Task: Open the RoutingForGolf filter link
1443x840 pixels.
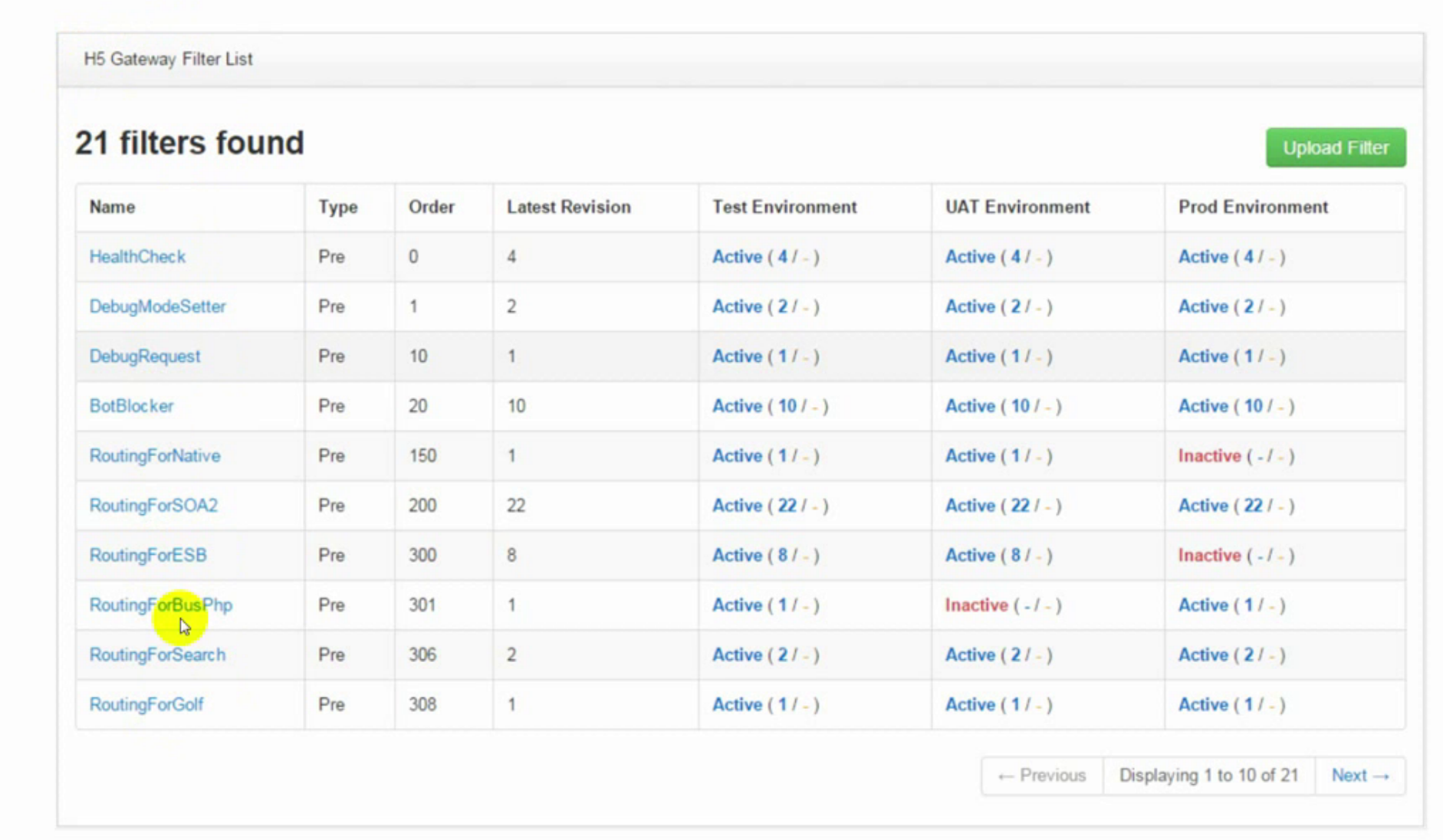Action: pos(146,705)
